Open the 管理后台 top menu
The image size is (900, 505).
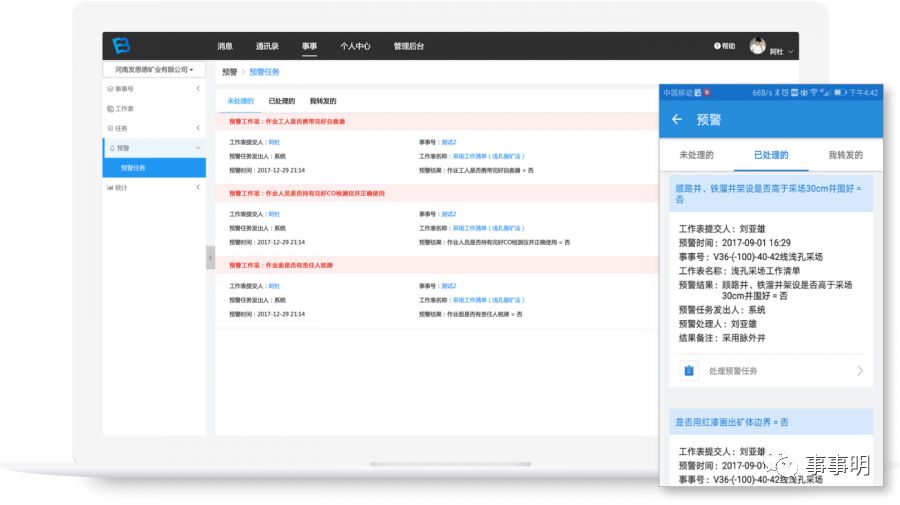(408, 46)
